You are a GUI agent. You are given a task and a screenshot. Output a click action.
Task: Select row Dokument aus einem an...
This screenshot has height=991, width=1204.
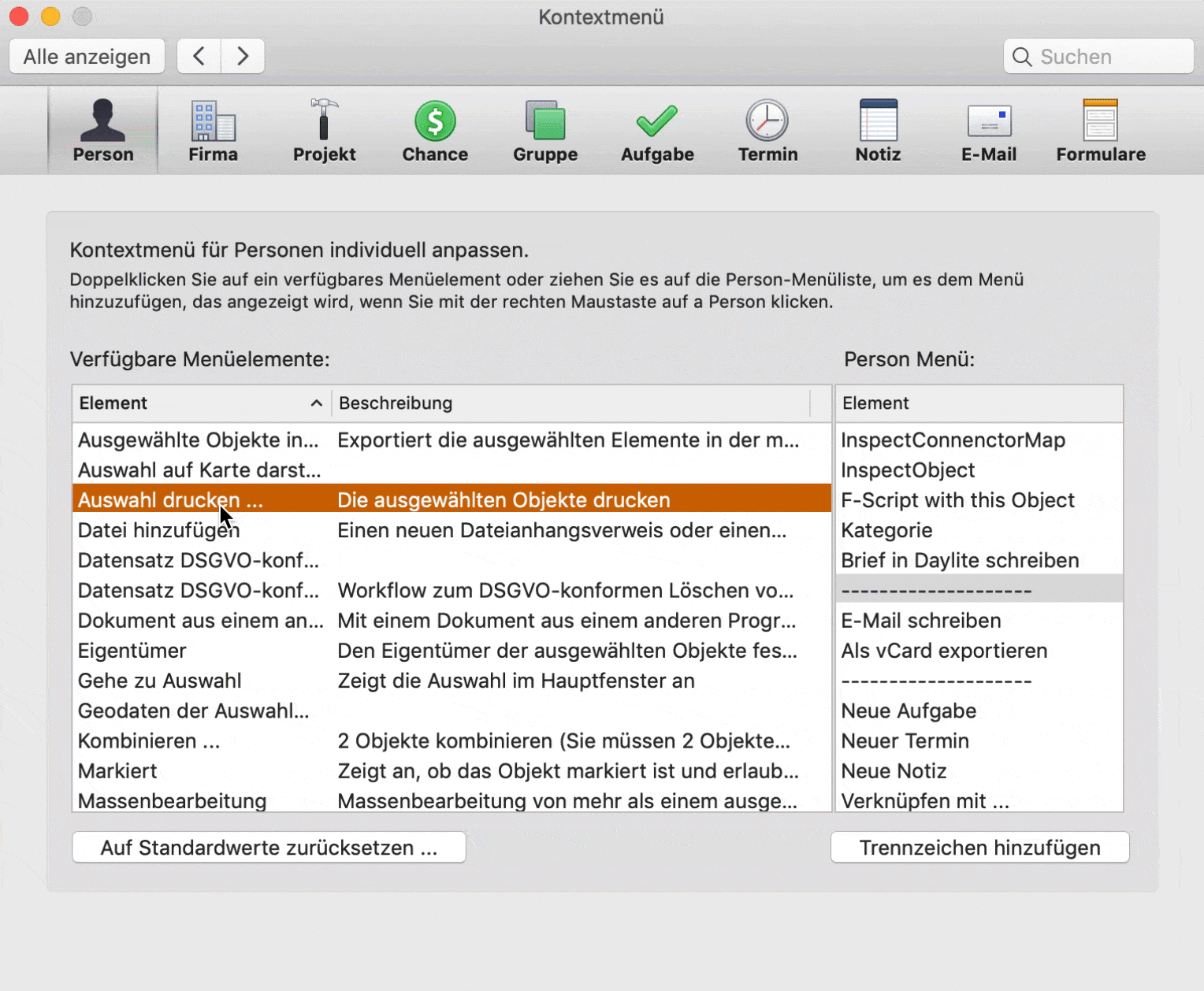click(452, 621)
